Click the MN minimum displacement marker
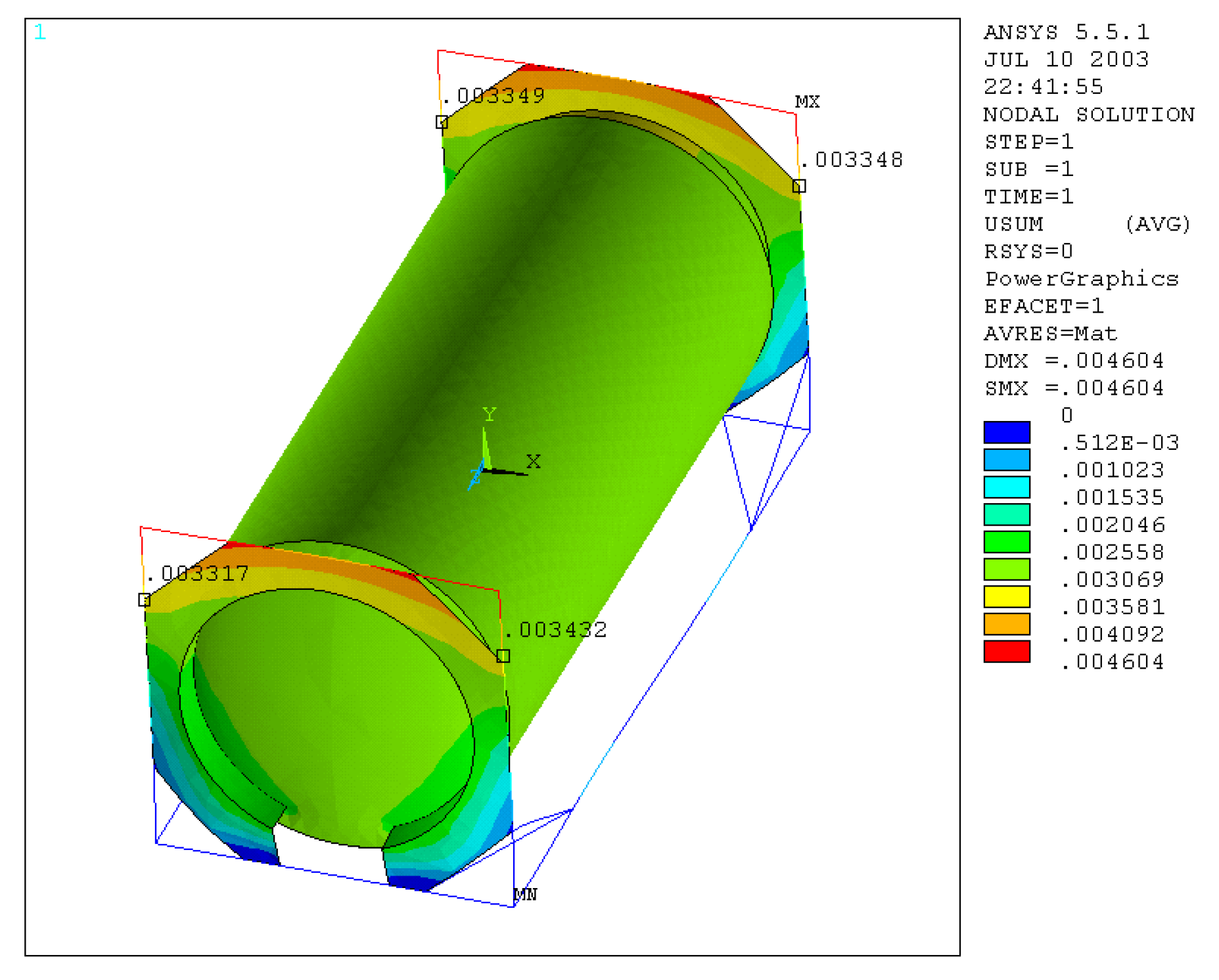Image resolution: width=1219 pixels, height=980 pixels. pyautogui.click(x=525, y=894)
